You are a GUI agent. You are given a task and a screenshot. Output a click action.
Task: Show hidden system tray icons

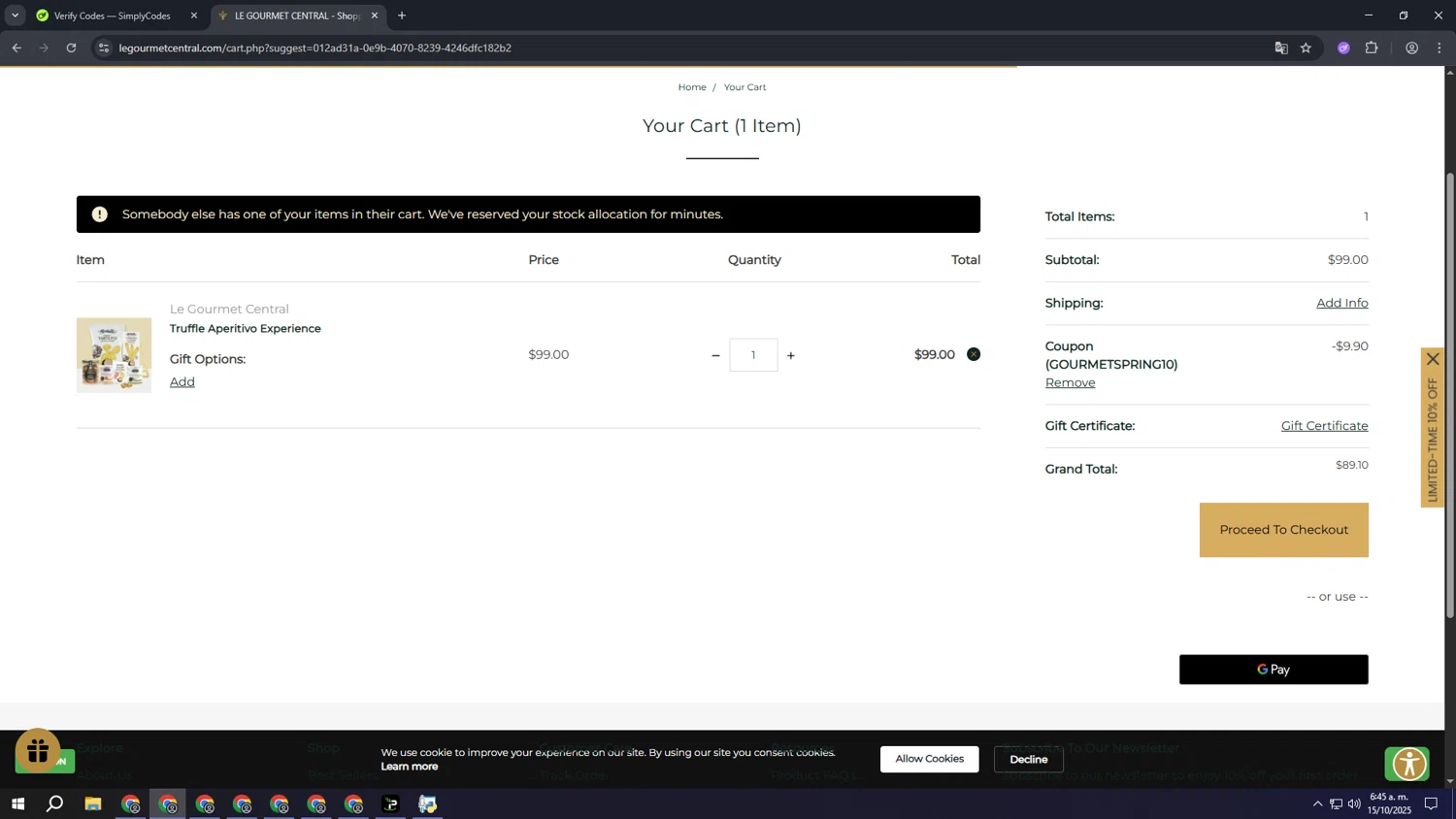point(1317,803)
